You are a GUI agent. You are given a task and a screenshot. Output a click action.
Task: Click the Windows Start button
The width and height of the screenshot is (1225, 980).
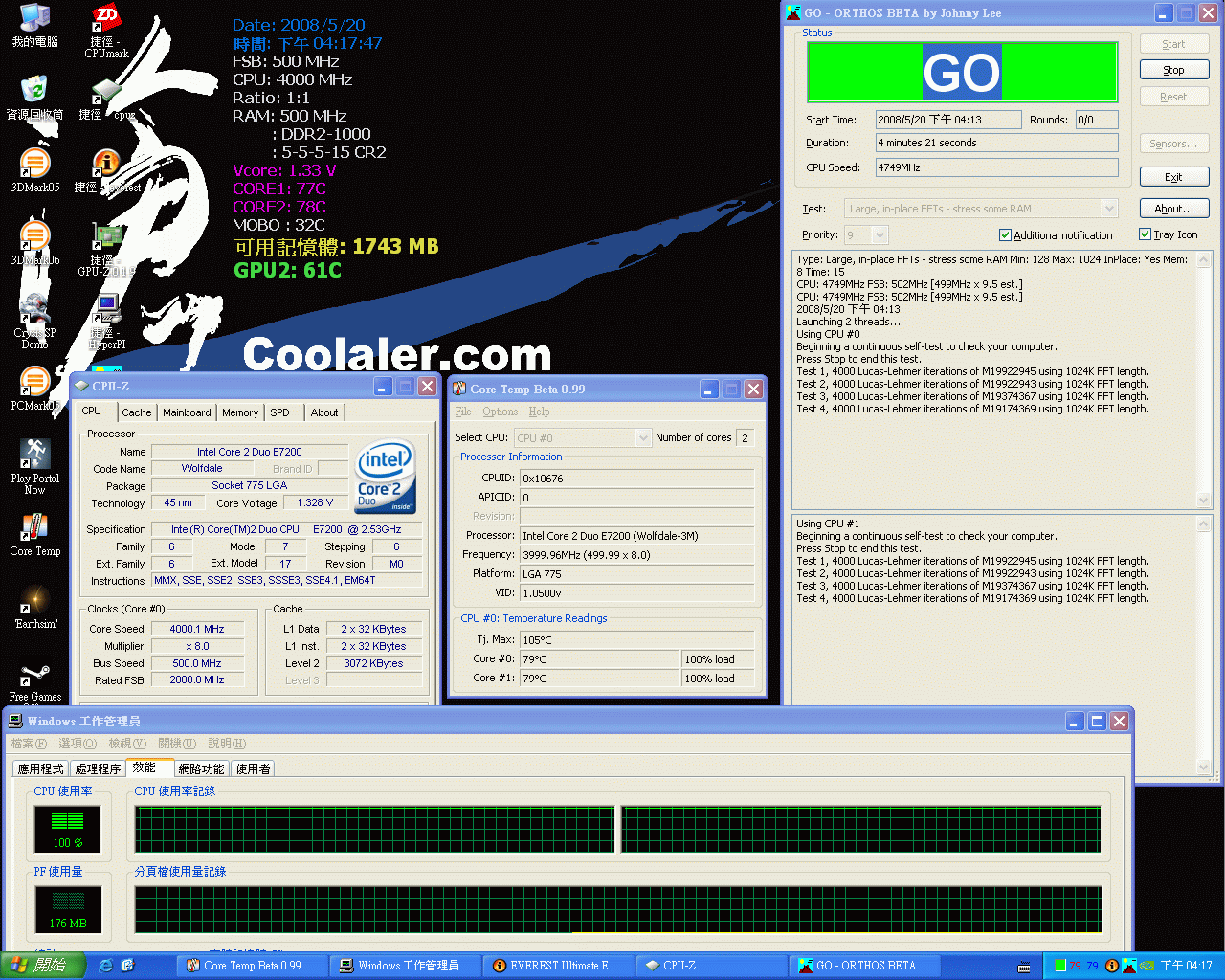click(x=43, y=966)
